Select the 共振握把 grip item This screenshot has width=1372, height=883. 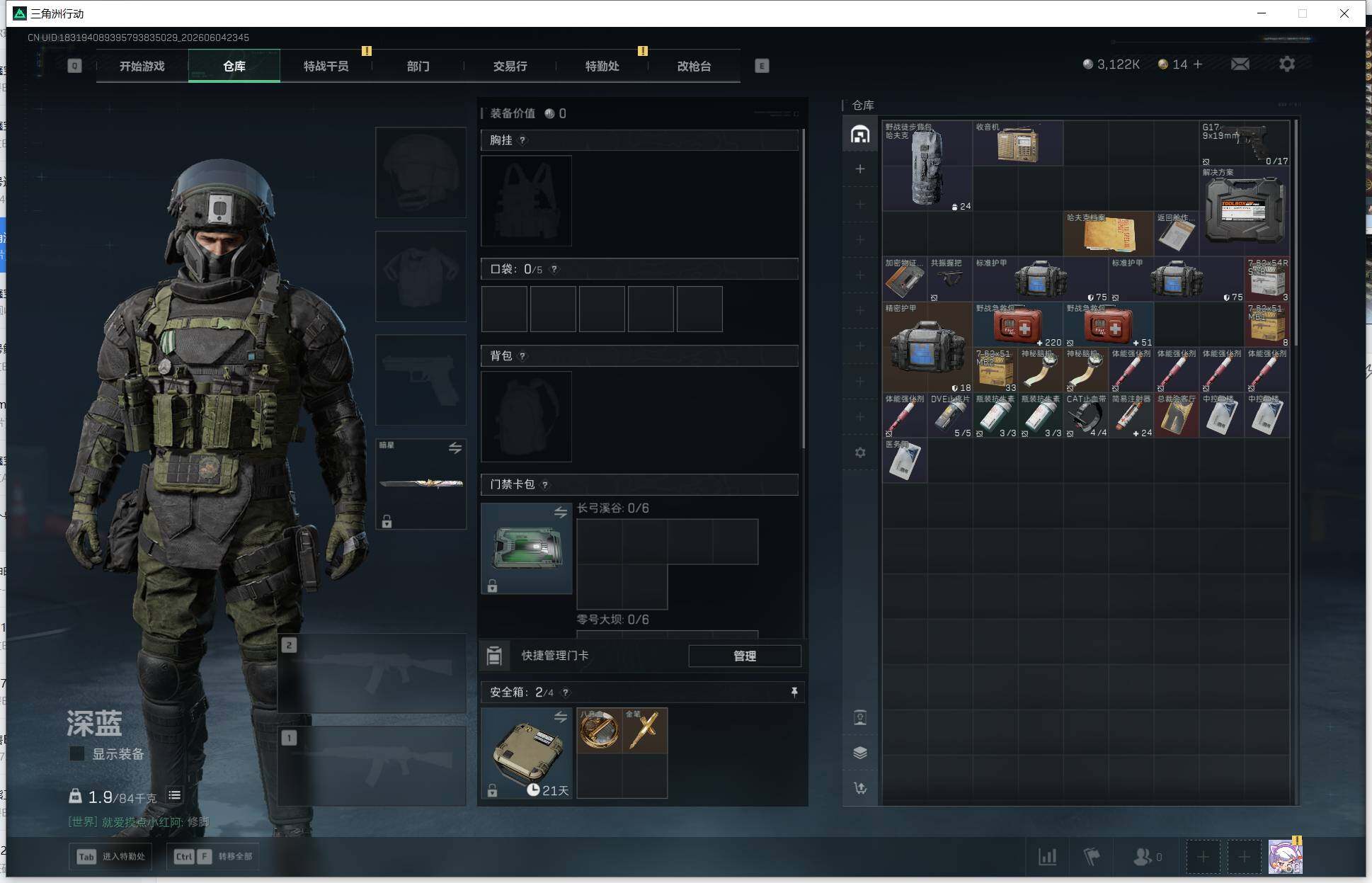pyautogui.click(x=950, y=279)
